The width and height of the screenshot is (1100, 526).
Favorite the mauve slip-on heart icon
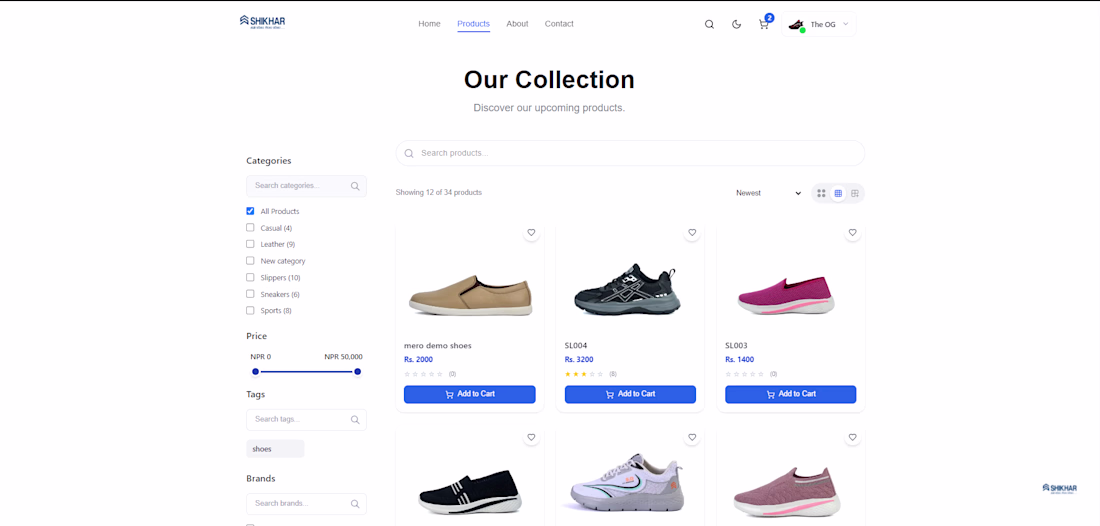(x=852, y=438)
